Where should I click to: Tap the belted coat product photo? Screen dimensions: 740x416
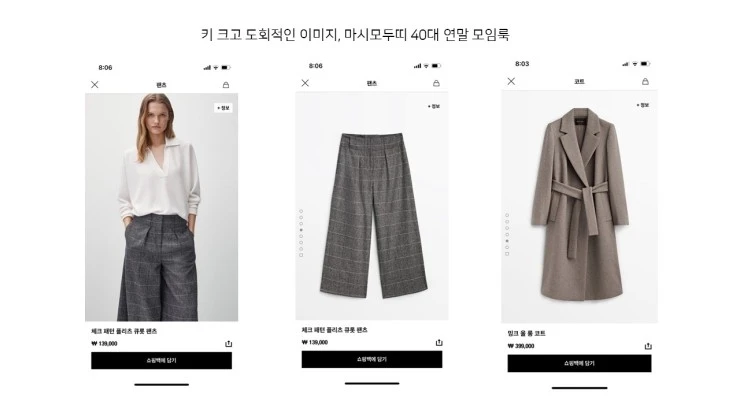click(580, 207)
